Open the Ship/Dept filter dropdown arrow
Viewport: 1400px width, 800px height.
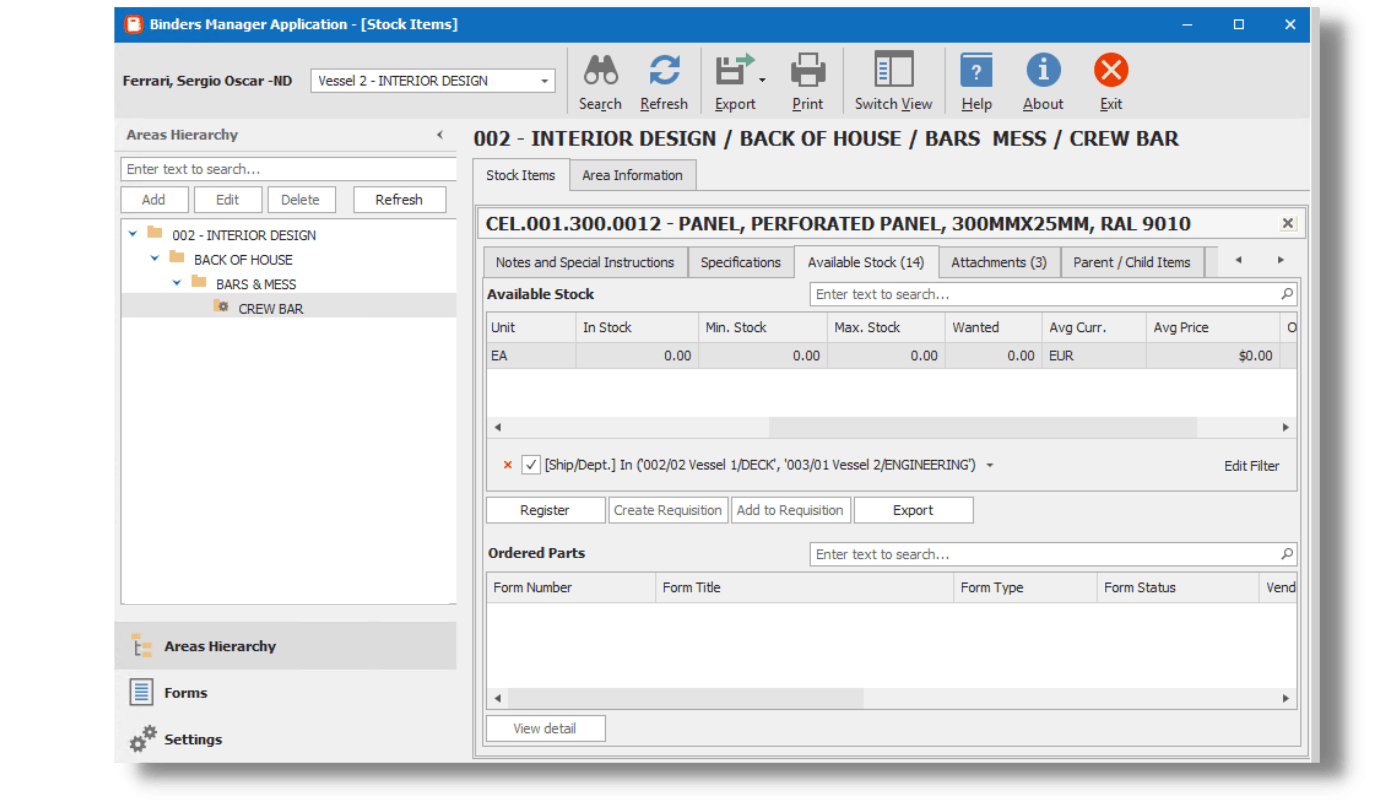pyautogui.click(x=991, y=464)
